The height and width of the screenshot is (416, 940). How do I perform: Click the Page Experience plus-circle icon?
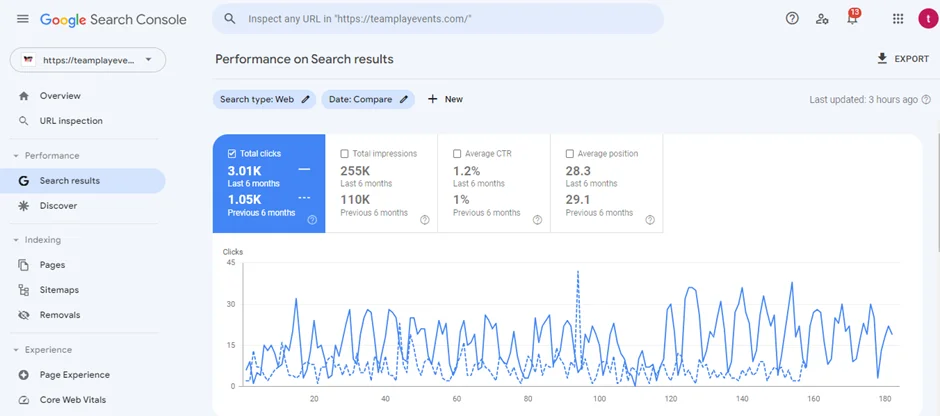24,375
